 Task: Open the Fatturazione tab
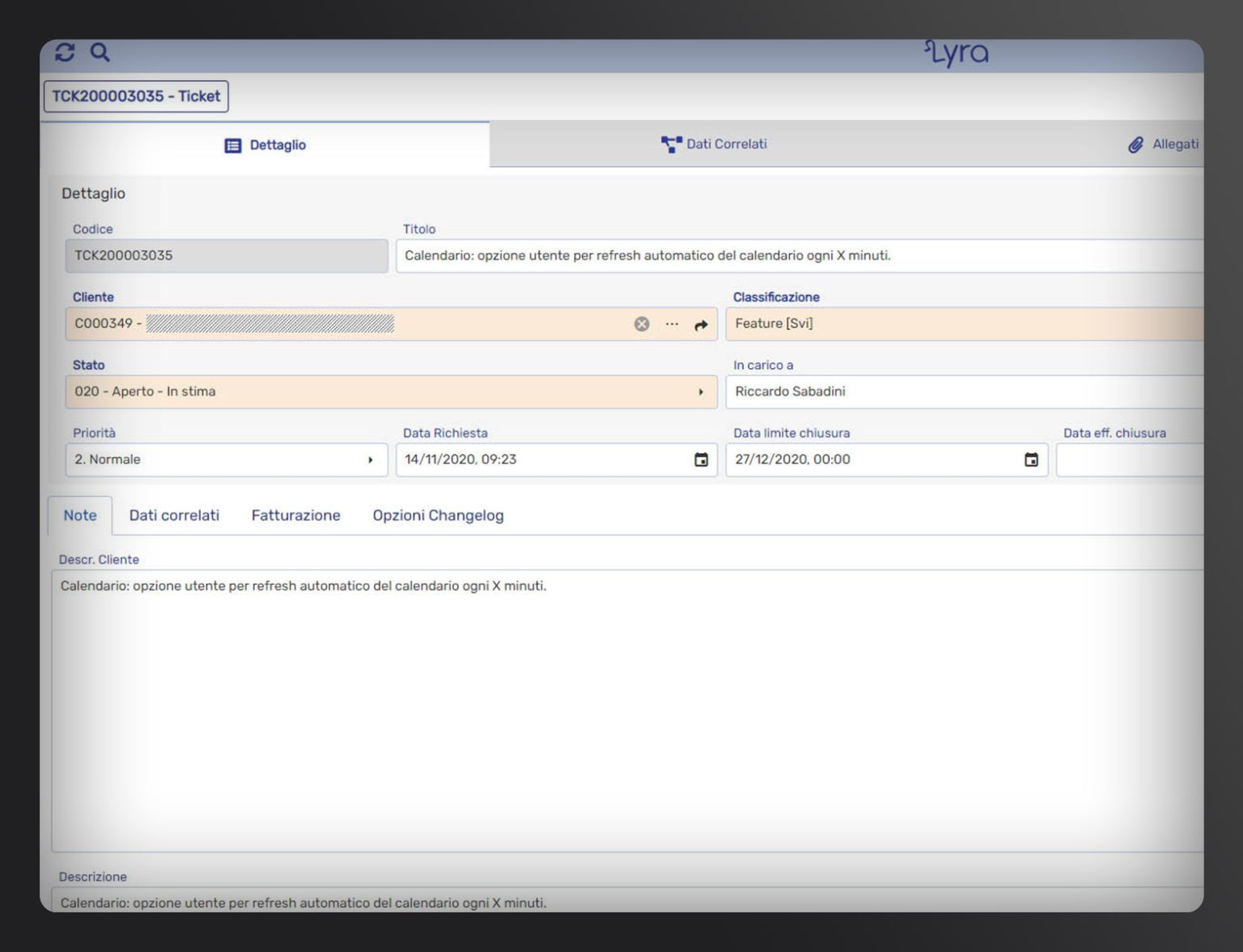point(295,515)
